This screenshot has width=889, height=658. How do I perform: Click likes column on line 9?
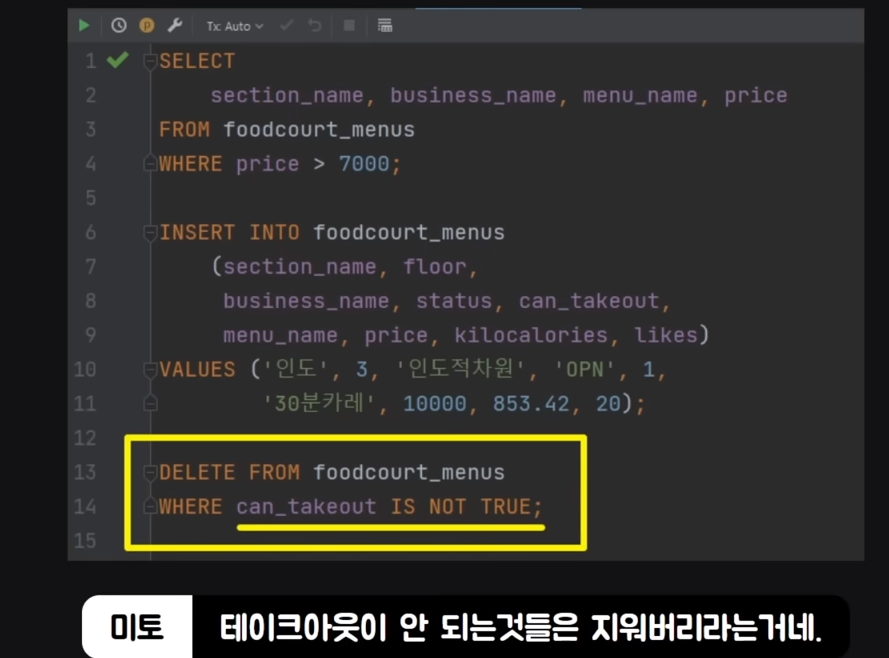click(x=666, y=335)
